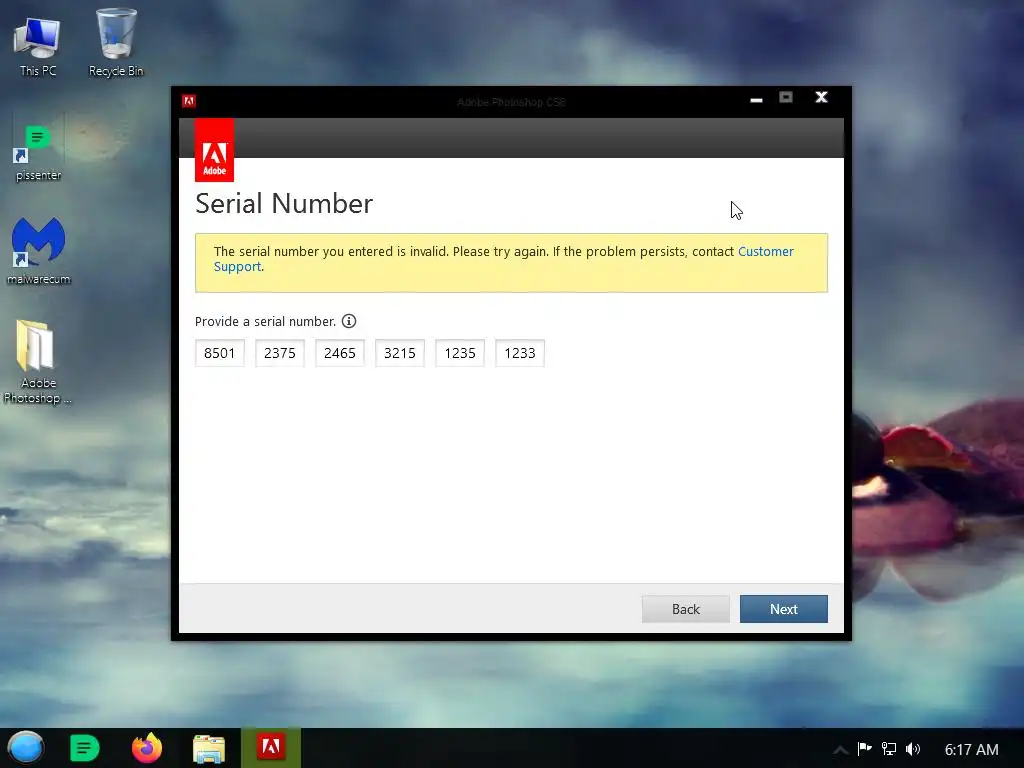Open the Start orb on taskbar
The width and height of the screenshot is (1024, 768).
pos(25,748)
